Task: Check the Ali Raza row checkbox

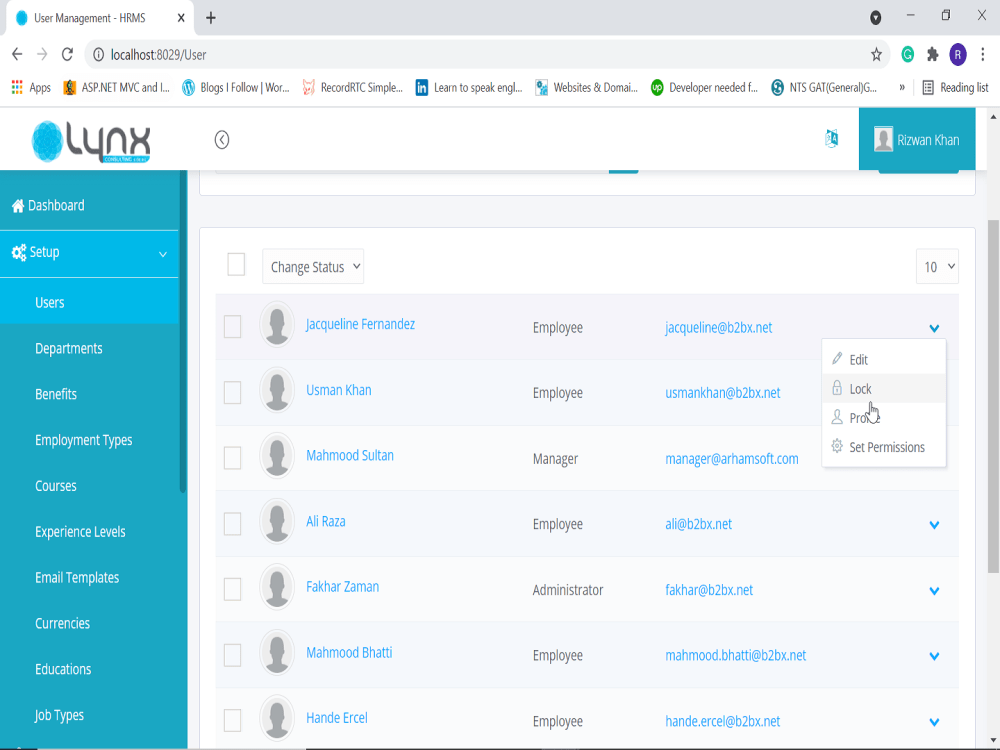Action: (232, 524)
